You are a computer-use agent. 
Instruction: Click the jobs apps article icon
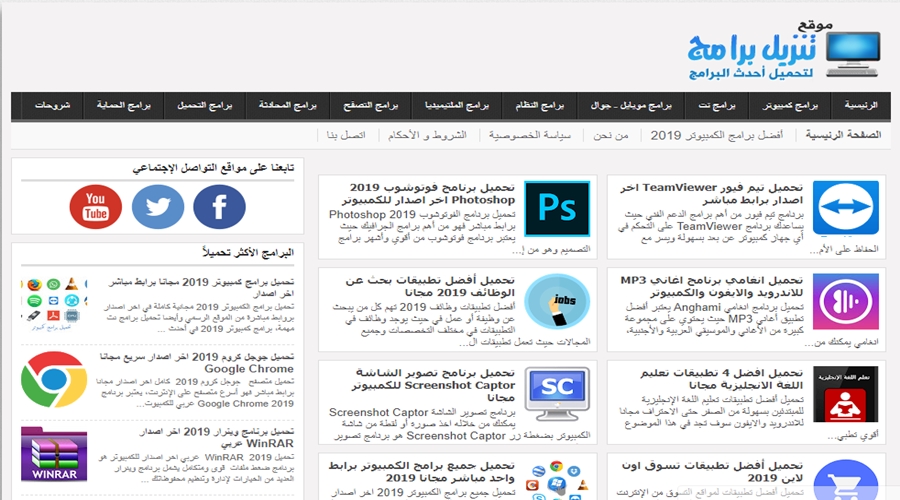click(x=557, y=301)
